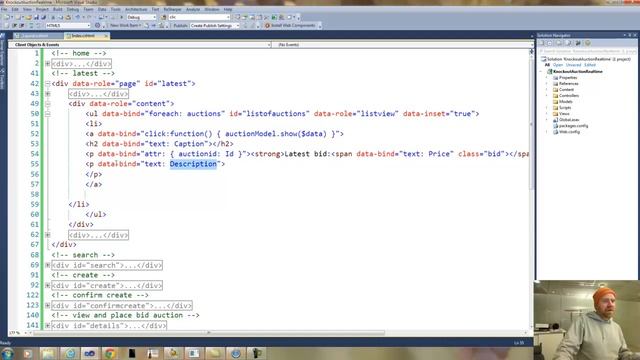Open the Architecture menu
The height and width of the screenshot is (360, 640).
click(x=136, y=9)
